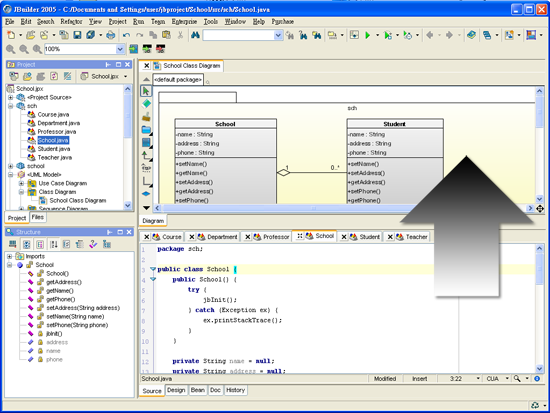Open the School.jpx project dropdown

click(125, 76)
